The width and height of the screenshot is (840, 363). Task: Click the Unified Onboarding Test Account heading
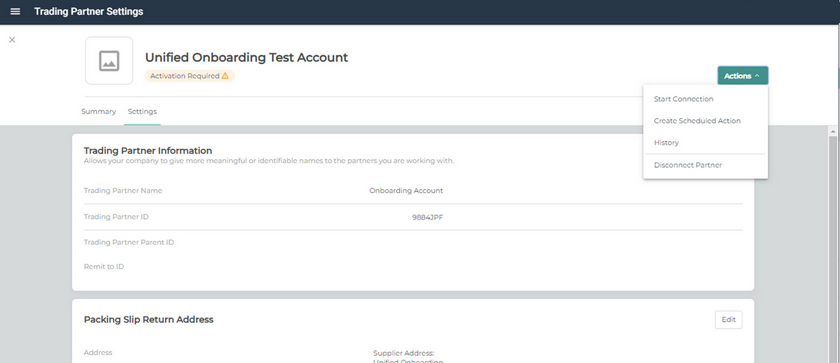pyautogui.click(x=246, y=57)
